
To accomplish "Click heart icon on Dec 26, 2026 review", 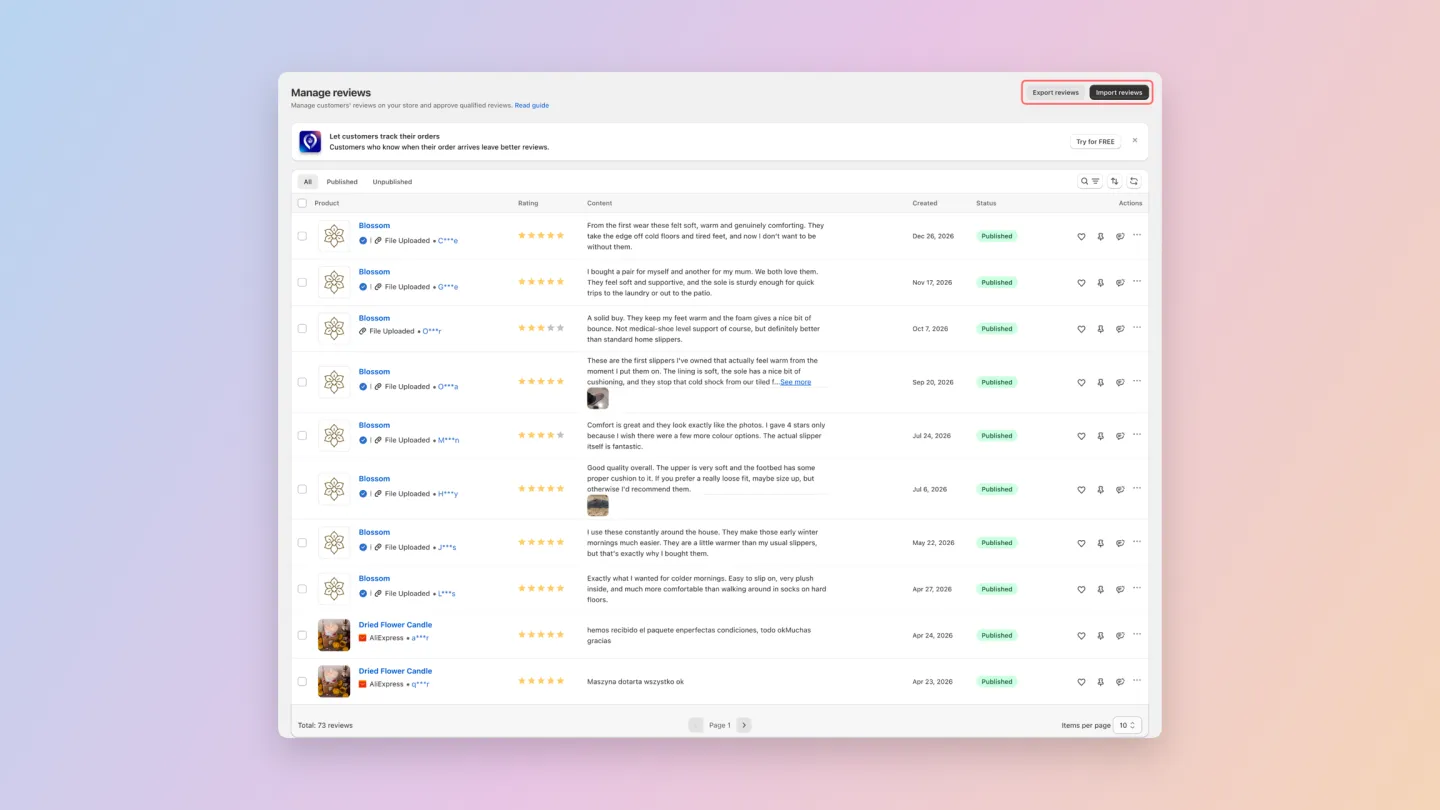I will pyautogui.click(x=1081, y=237).
